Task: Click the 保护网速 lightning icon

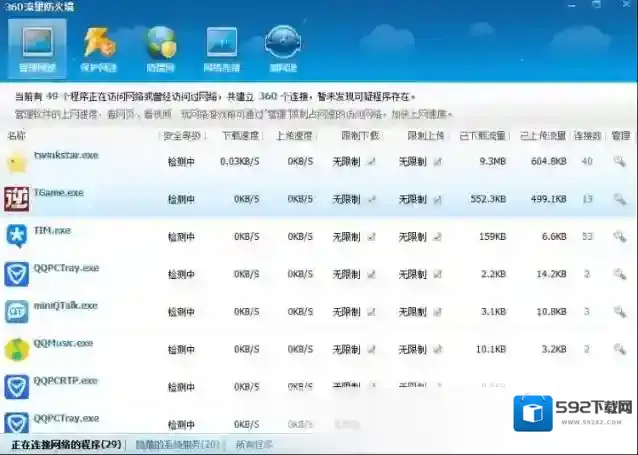Action: tap(99, 47)
